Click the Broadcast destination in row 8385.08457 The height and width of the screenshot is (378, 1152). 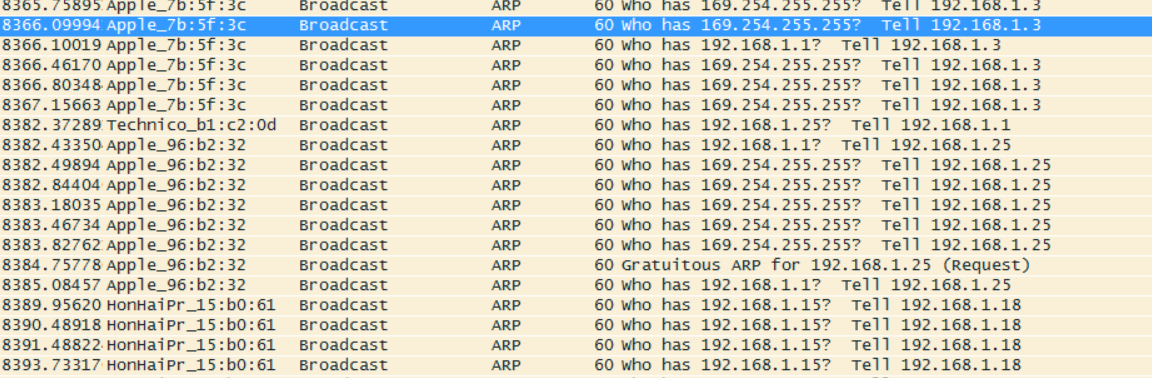click(343, 285)
